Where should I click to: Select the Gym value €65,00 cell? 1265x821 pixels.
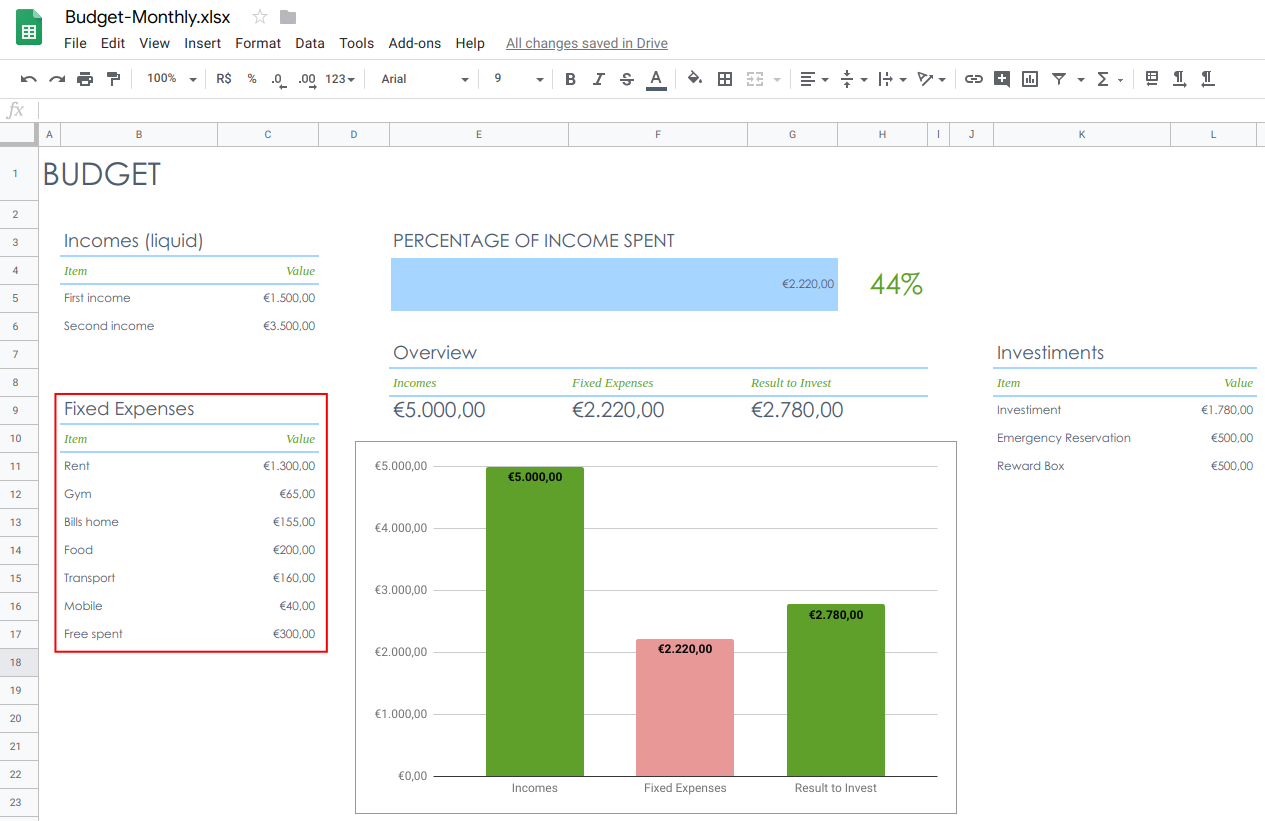(268, 494)
